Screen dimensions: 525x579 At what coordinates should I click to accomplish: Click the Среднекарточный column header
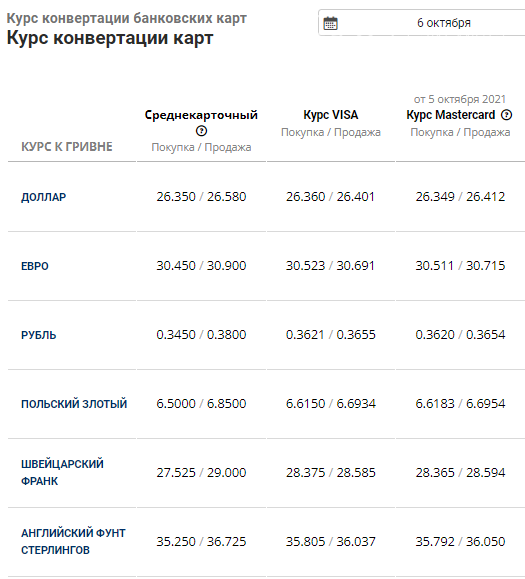[x=201, y=115]
